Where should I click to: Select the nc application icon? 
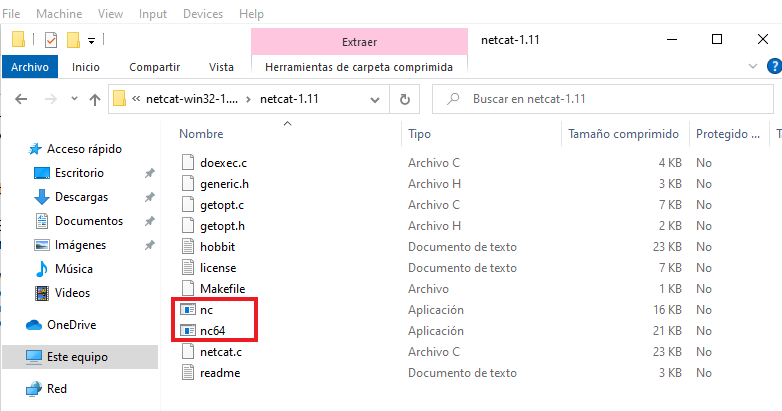pos(188,310)
